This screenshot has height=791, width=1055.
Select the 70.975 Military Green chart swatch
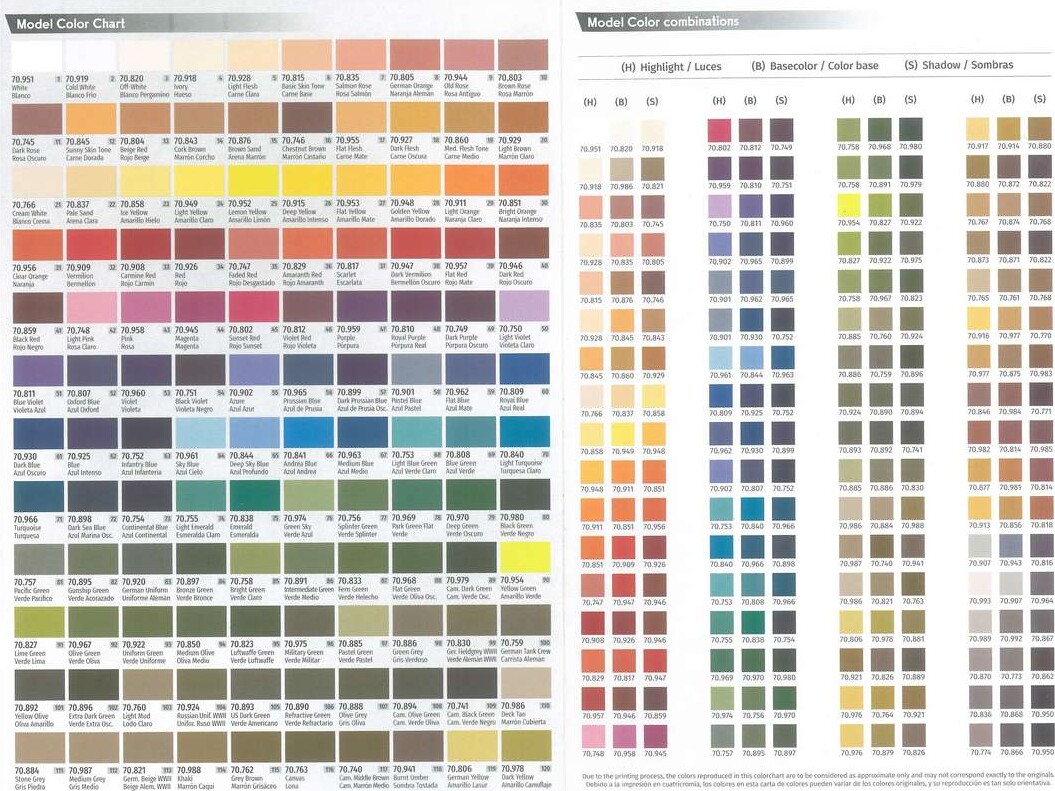coord(309,622)
